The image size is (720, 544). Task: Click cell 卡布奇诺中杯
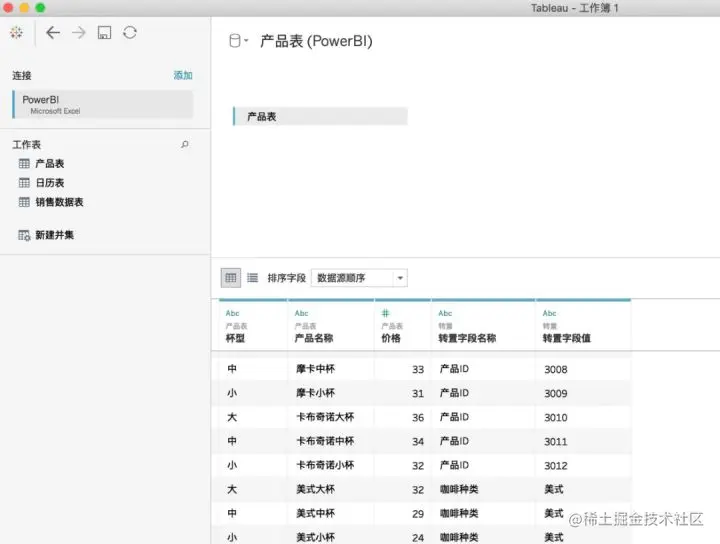click(x=325, y=441)
